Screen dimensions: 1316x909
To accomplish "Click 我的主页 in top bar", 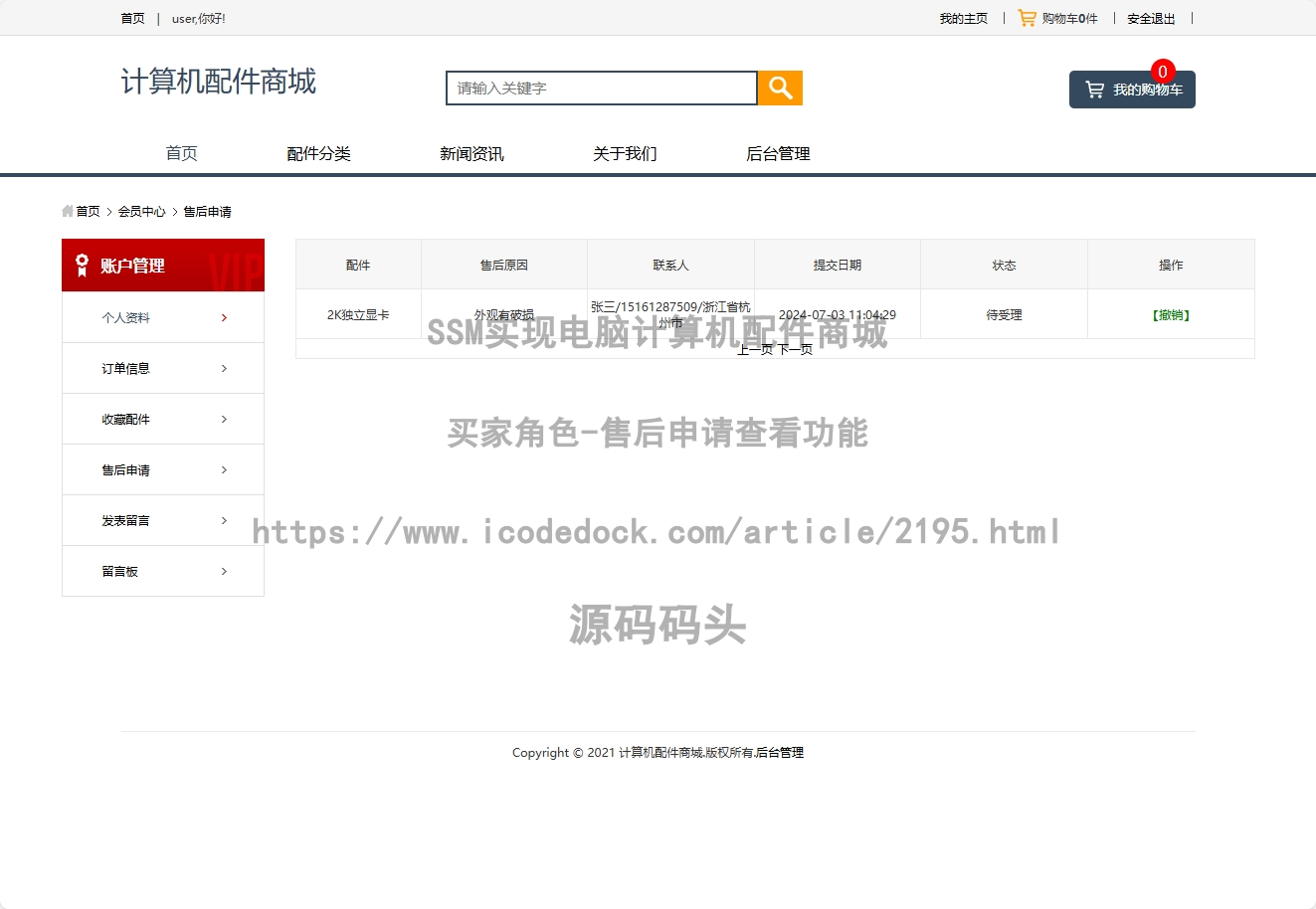I will (x=964, y=18).
